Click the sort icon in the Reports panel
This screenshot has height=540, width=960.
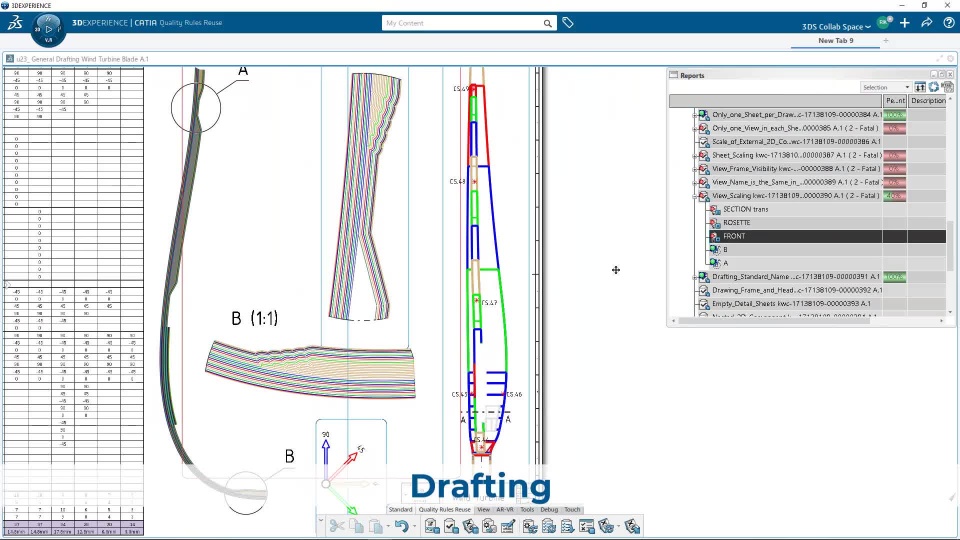920,88
